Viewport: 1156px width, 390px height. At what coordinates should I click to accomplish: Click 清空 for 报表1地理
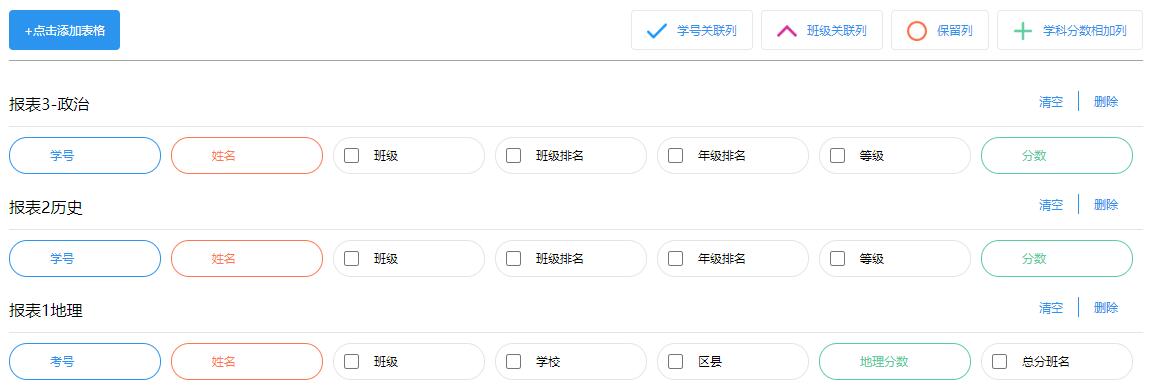pyautogui.click(x=1051, y=308)
